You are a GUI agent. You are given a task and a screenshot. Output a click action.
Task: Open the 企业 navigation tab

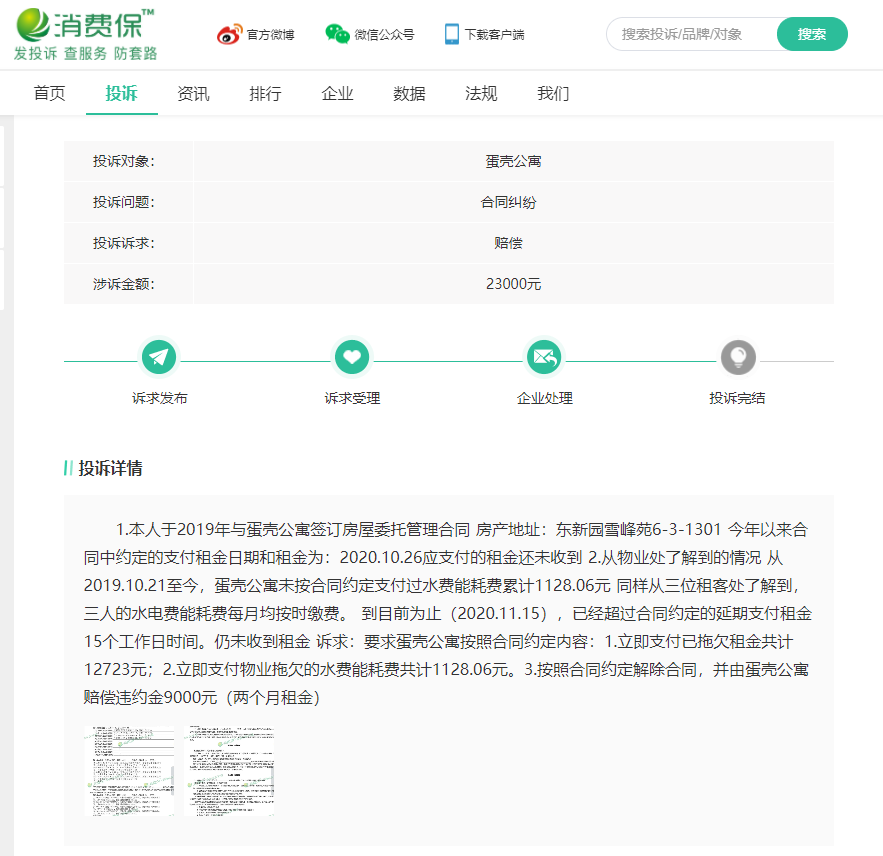[x=337, y=93]
